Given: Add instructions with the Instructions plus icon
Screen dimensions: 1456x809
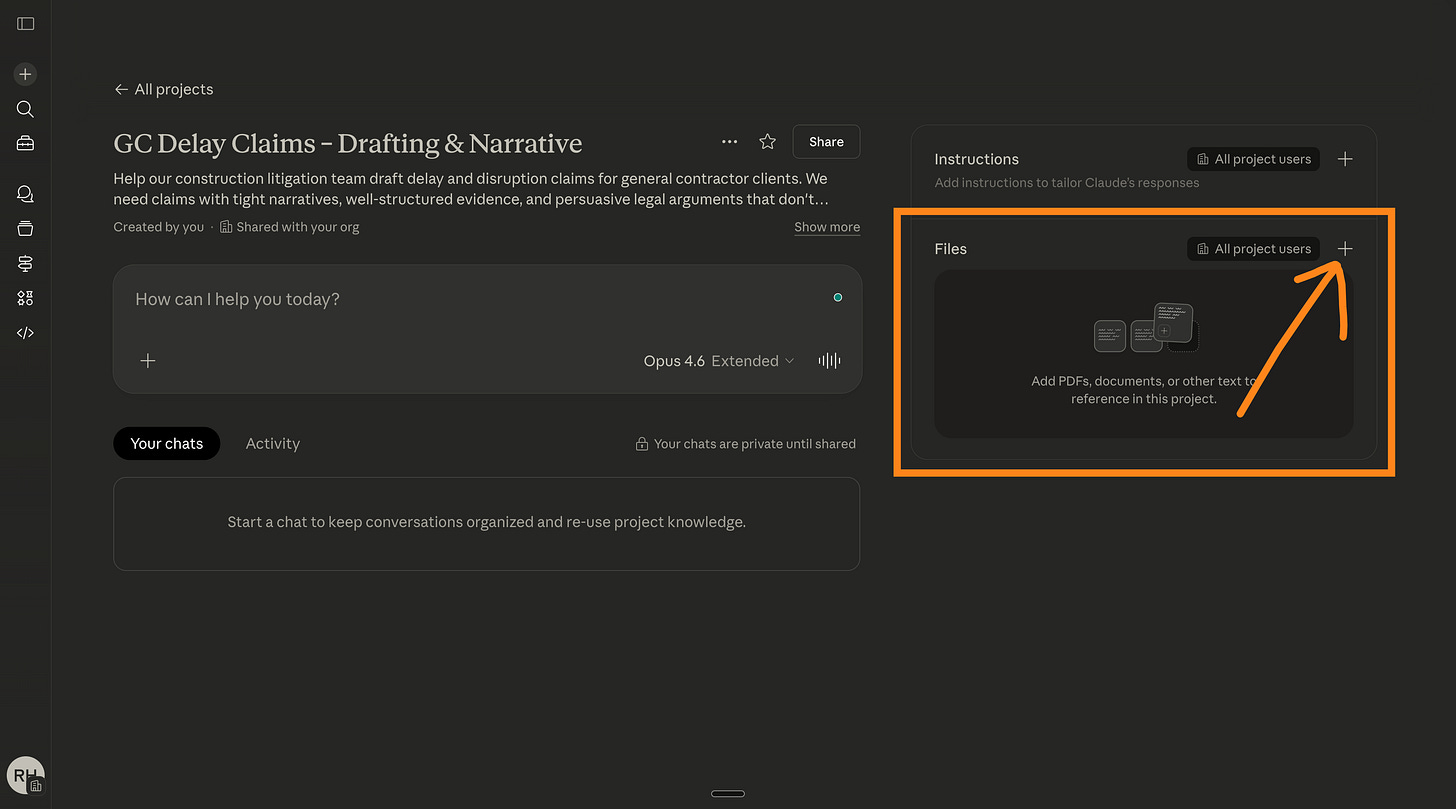Looking at the screenshot, I should coord(1345,159).
